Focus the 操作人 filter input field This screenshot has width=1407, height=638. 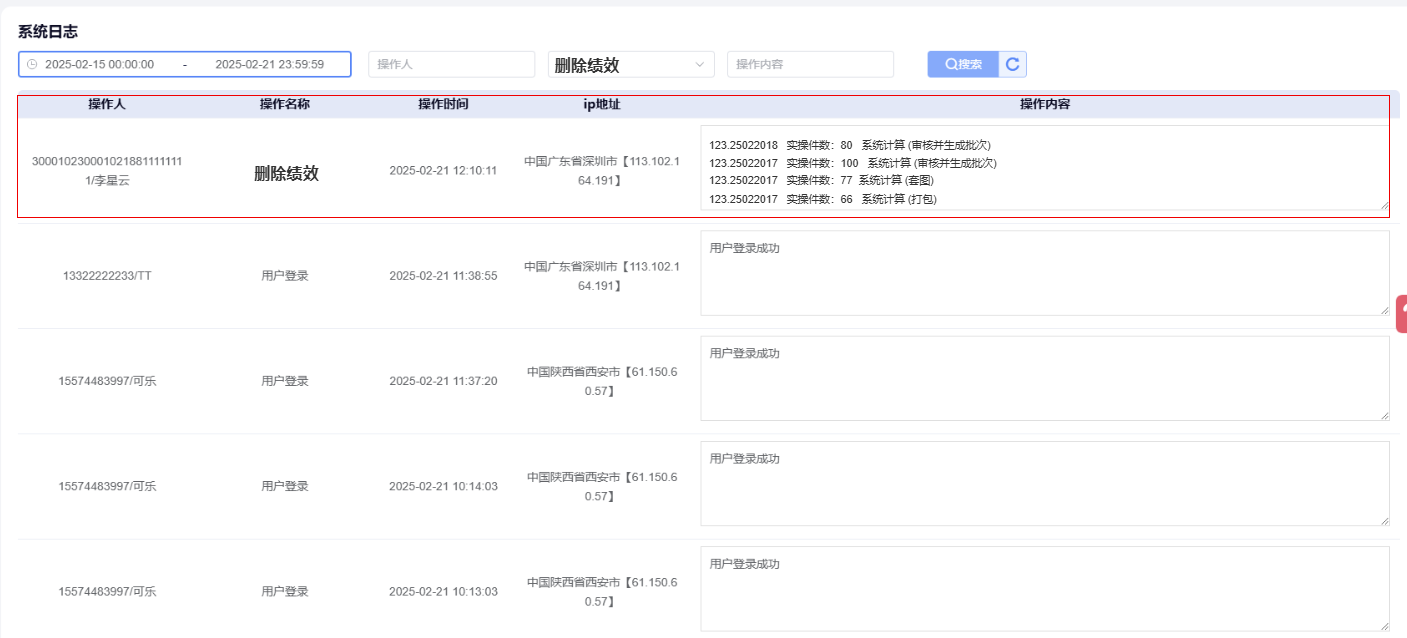[451, 64]
